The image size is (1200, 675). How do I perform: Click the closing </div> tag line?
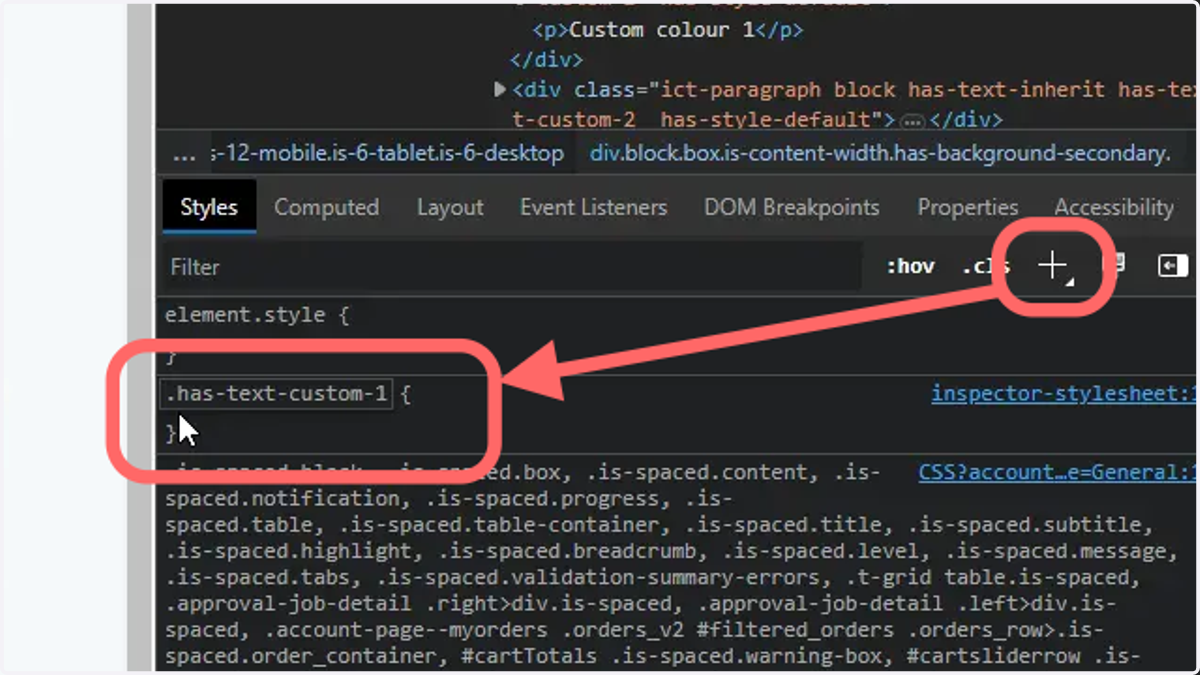pyautogui.click(x=546, y=60)
